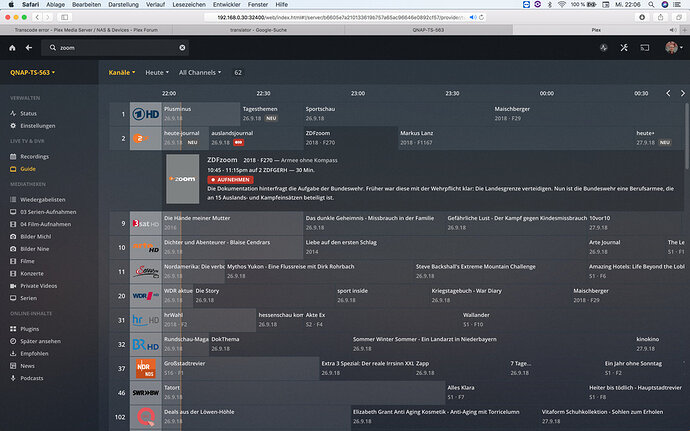
Task: Open the Sportschau program entry
Action: 398,114
